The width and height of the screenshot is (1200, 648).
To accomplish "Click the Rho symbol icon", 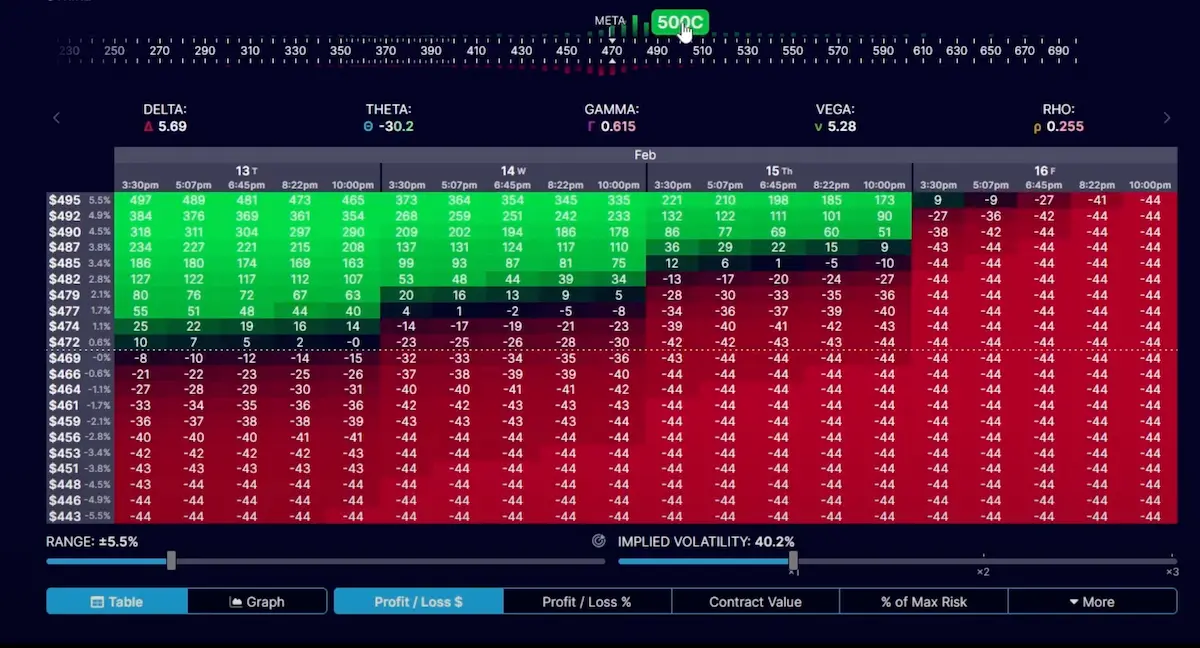I will (x=1037, y=127).
